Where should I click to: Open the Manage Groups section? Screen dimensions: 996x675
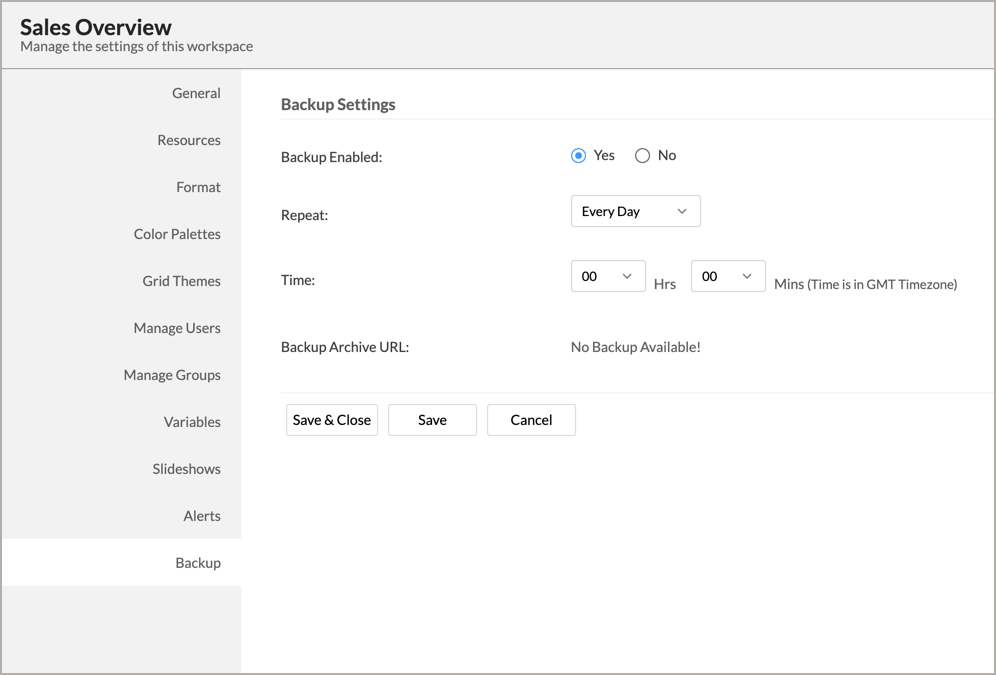172,375
